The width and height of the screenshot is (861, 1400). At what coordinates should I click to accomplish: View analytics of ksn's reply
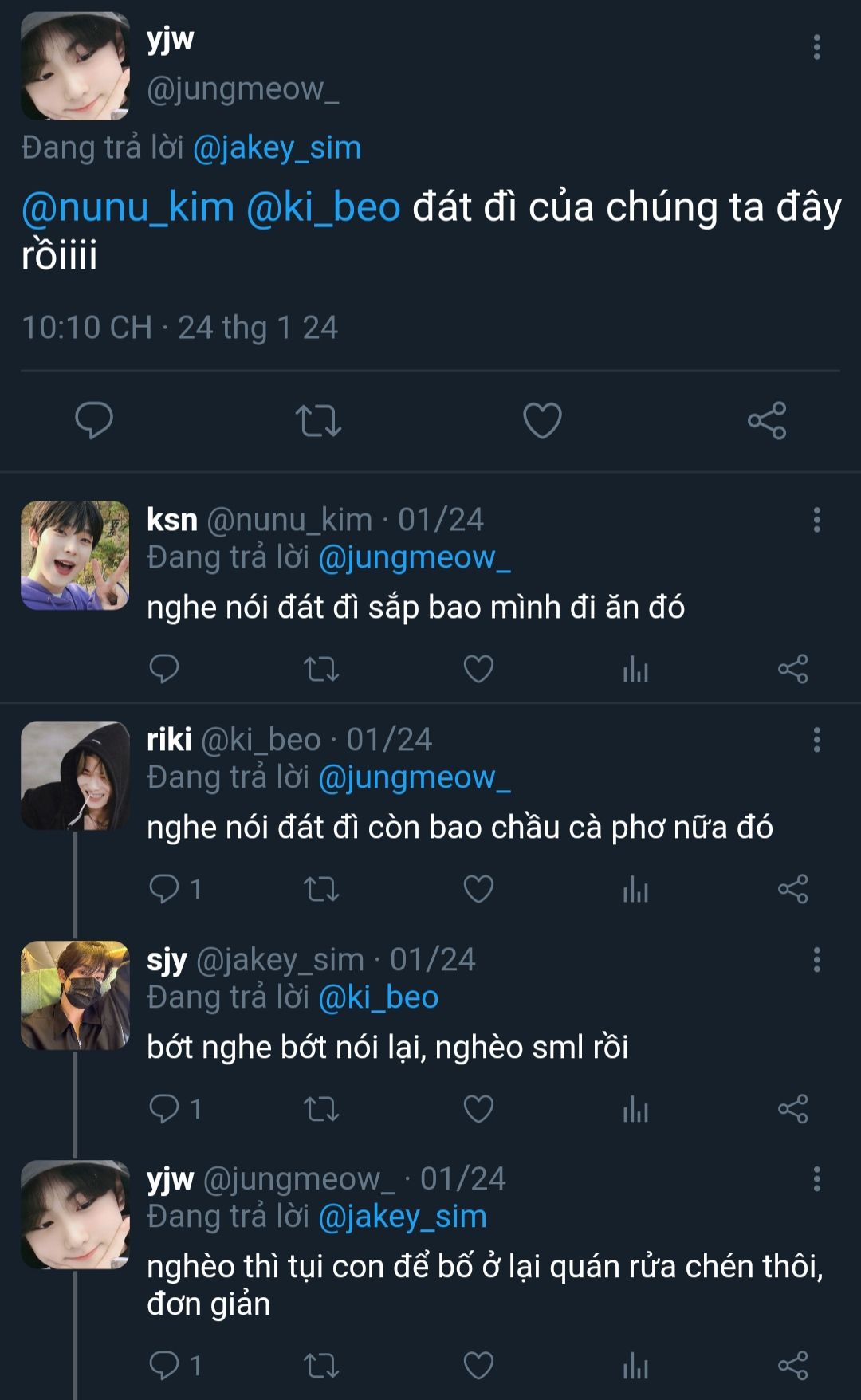pos(635,669)
